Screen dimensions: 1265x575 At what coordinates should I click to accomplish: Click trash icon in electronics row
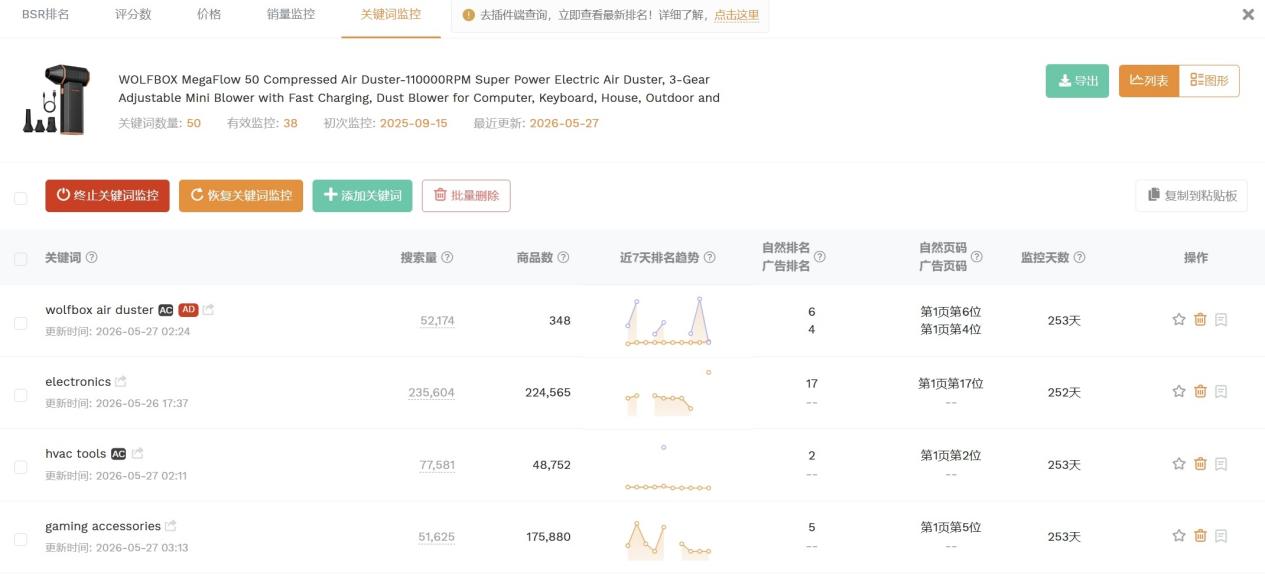click(x=1200, y=392)
